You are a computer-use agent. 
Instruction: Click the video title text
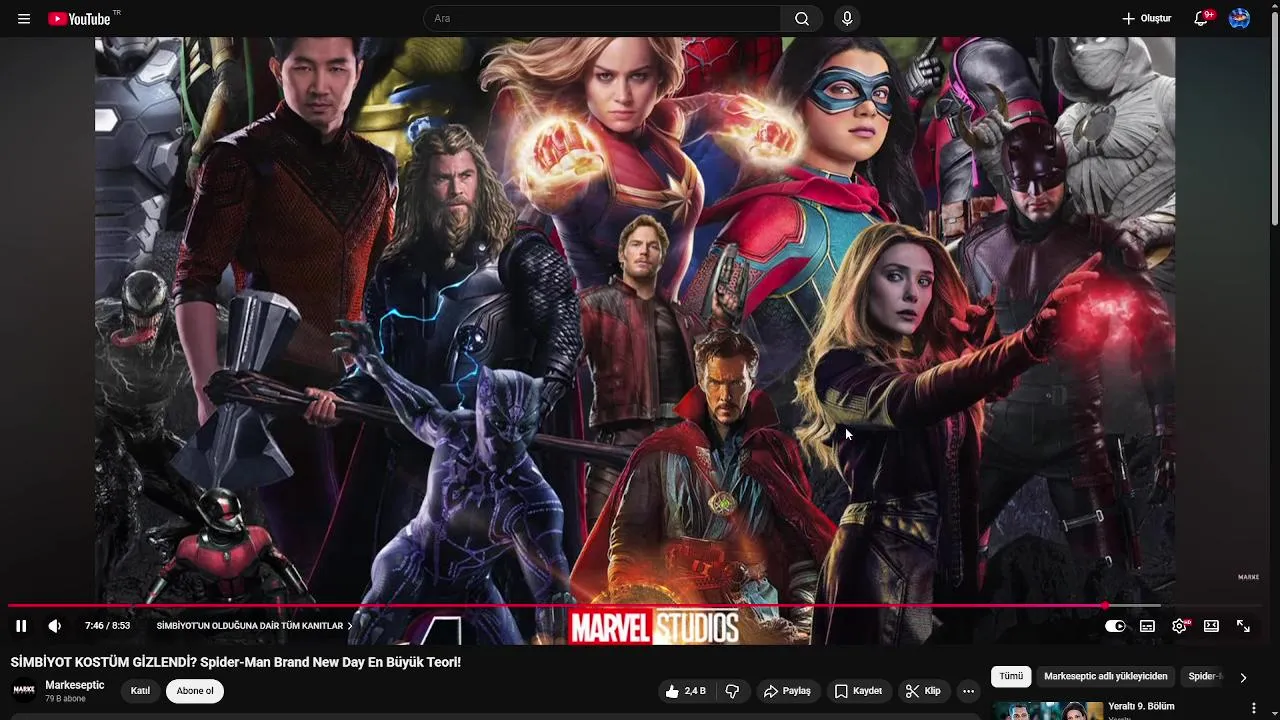pyautogui.click(x=236, y=662)
